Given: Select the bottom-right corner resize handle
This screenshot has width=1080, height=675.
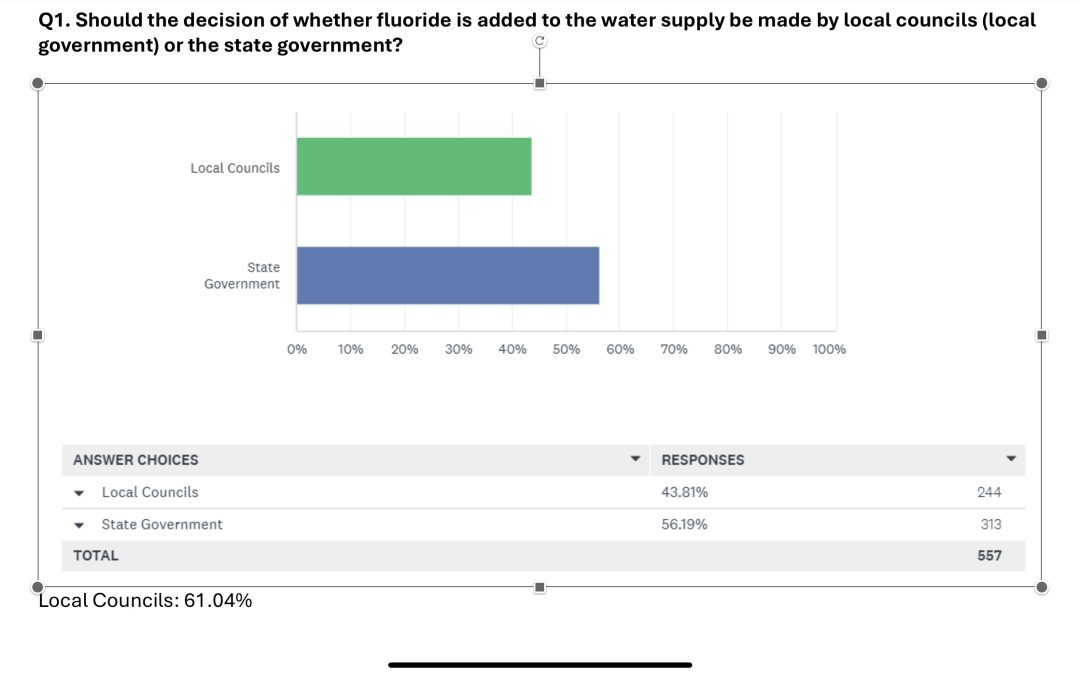Looking at the screenshot, I should pyautogui.click(x=1042, y=587).
